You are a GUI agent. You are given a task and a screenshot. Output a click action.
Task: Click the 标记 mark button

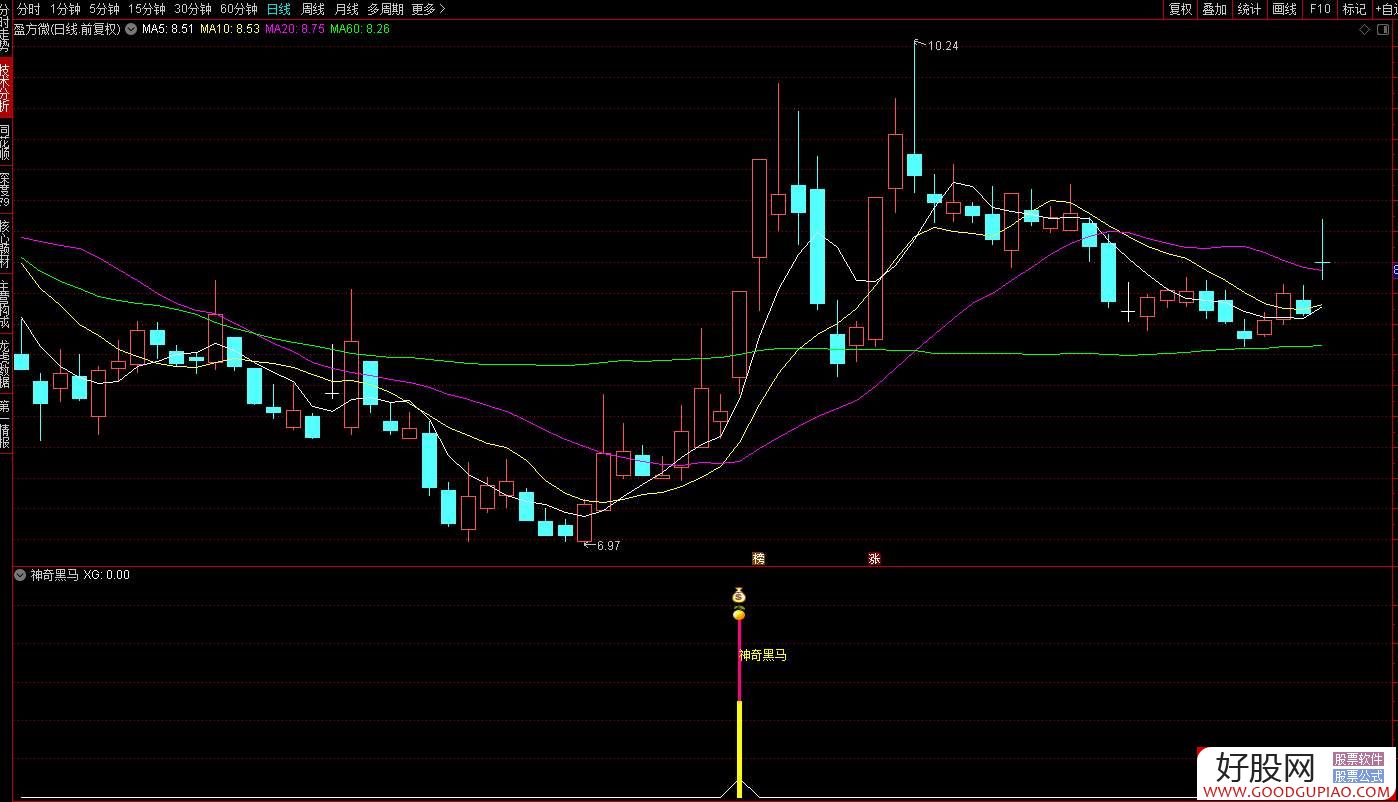[1354, 9]
